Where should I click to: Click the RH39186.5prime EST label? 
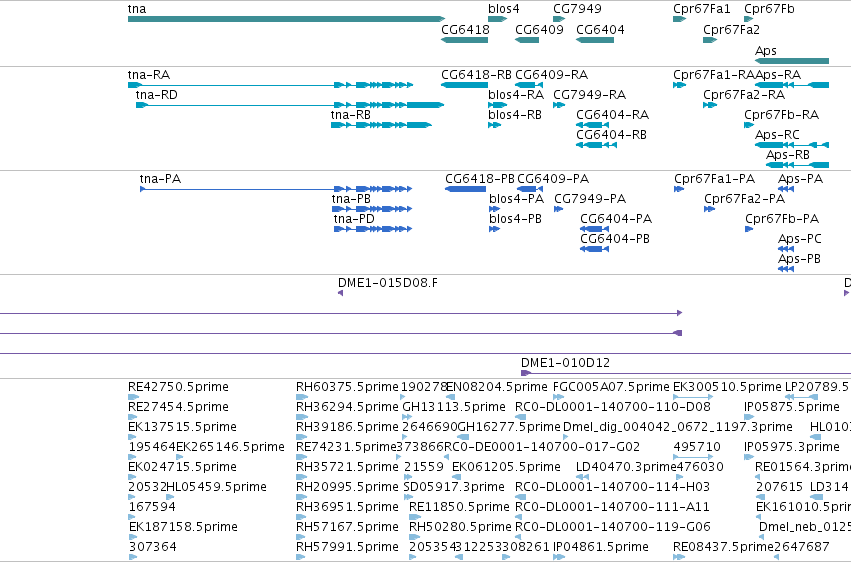pos(347,427)
